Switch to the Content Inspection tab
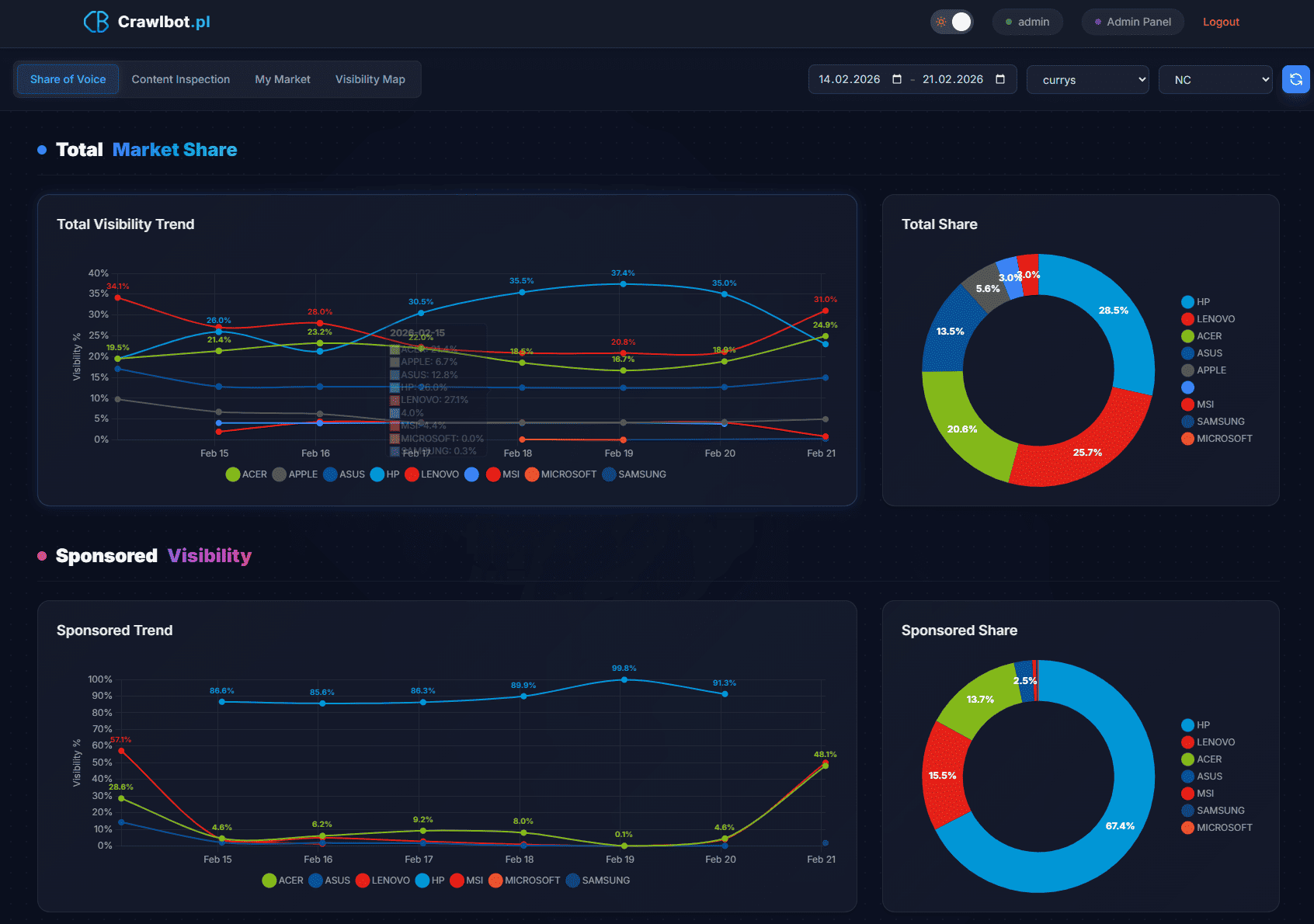Viewport: 1314px width, 924px height. [x=180, y=78]
